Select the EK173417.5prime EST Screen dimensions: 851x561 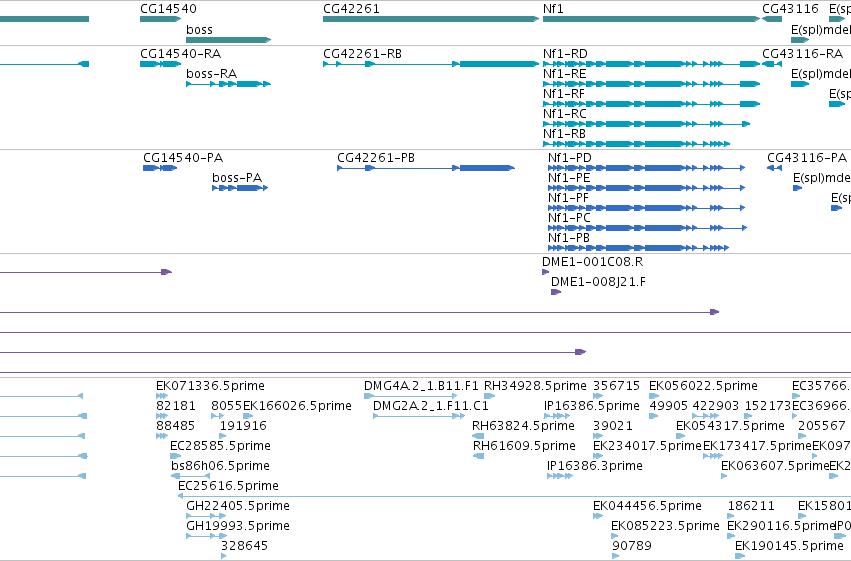(713, 456)
